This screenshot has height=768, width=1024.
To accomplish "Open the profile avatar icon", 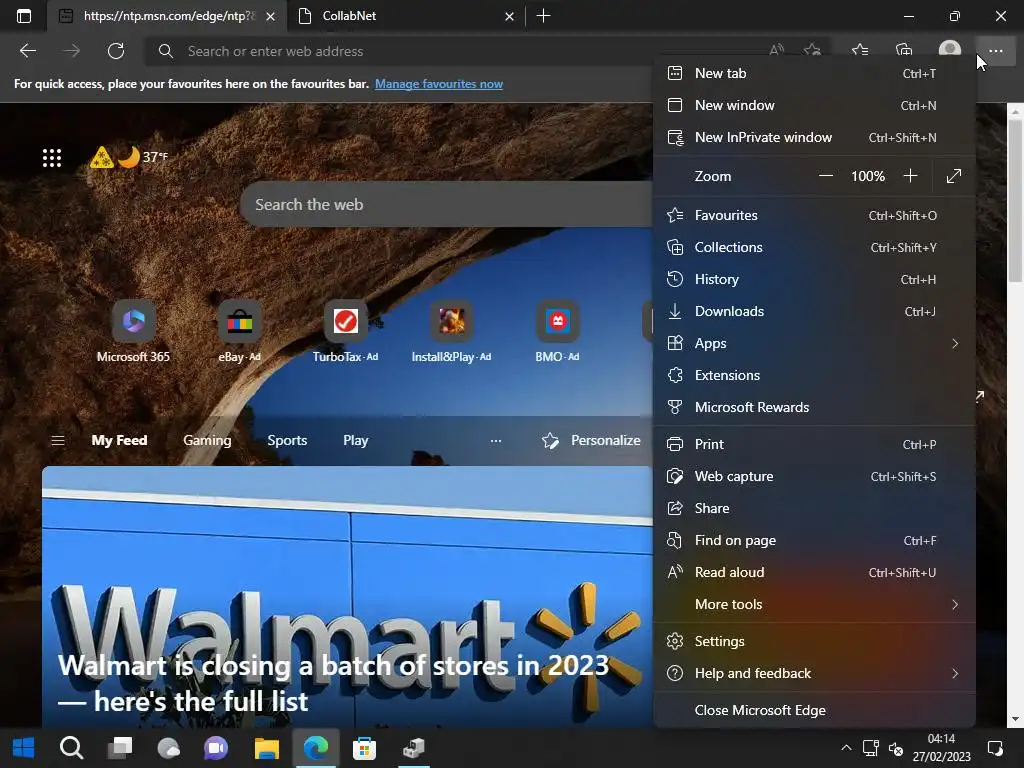I will (950, 50).
